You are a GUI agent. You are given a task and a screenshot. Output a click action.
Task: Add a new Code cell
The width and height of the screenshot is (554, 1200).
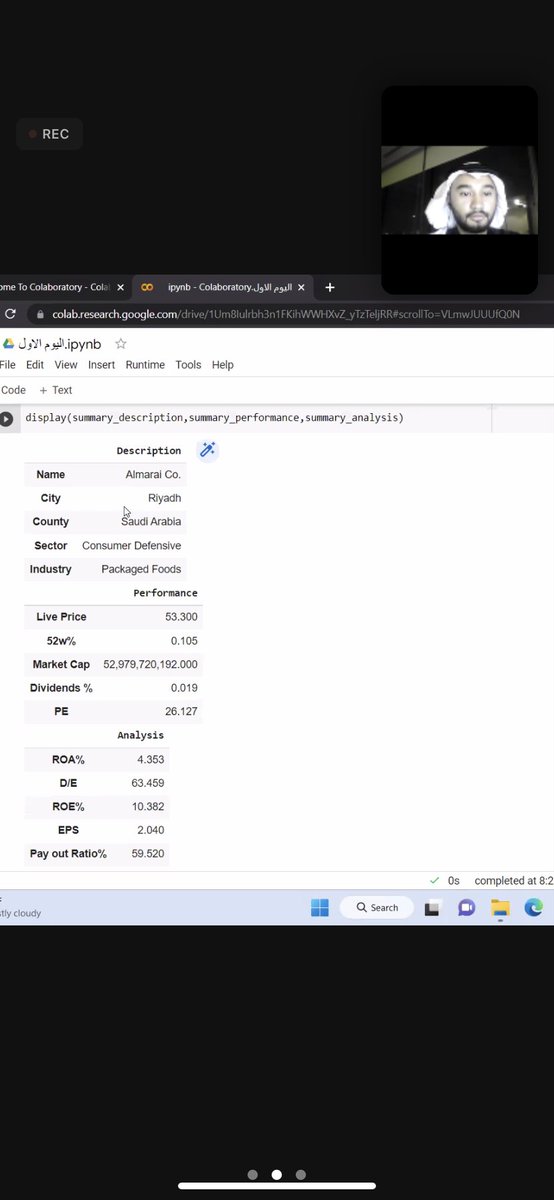[x=13, y=390]
